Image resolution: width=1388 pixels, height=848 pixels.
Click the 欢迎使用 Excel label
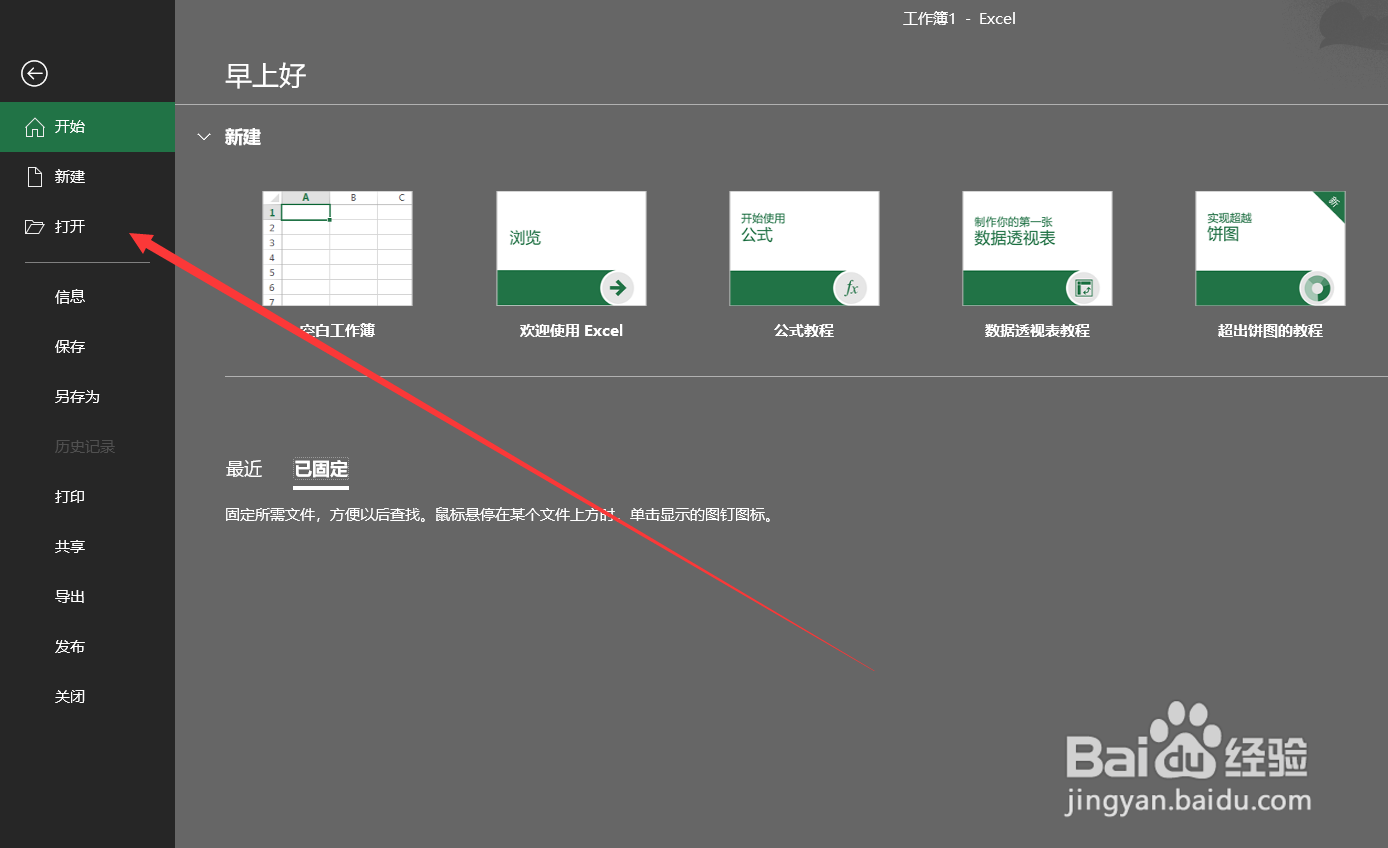point(571,330)
